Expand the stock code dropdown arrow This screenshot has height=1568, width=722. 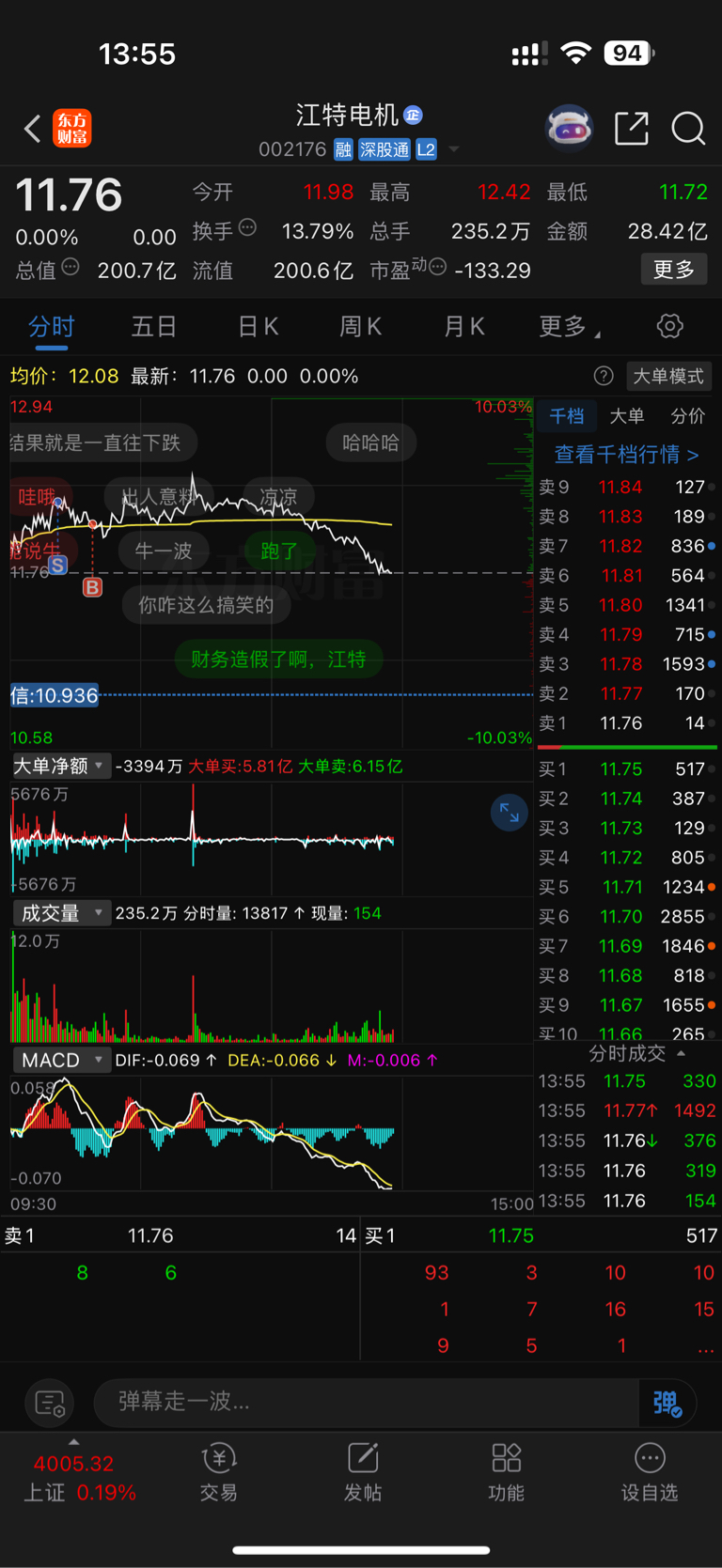point(454,149)
